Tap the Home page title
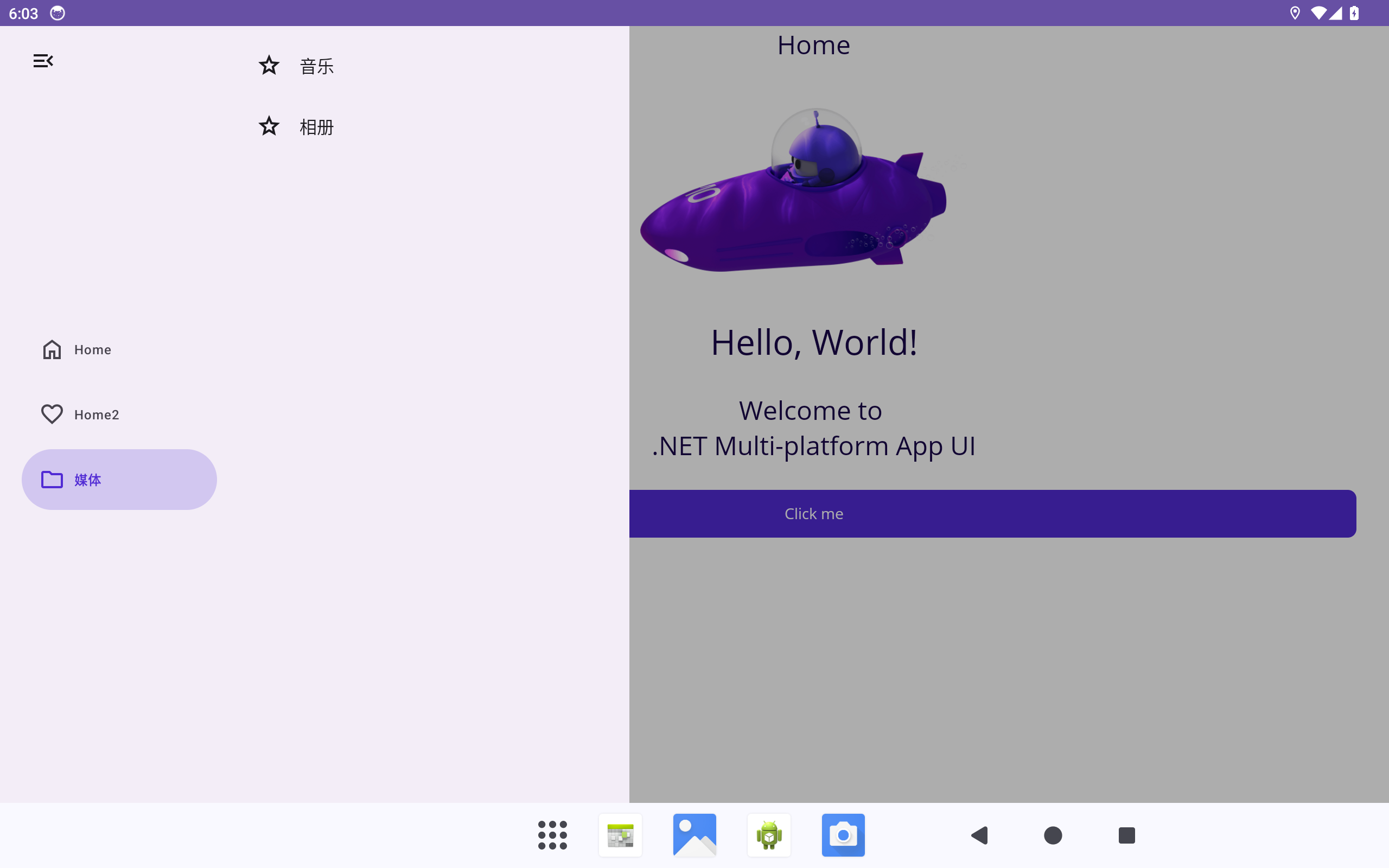Viewport: 1389px width, 868px height. click(813, 45)
